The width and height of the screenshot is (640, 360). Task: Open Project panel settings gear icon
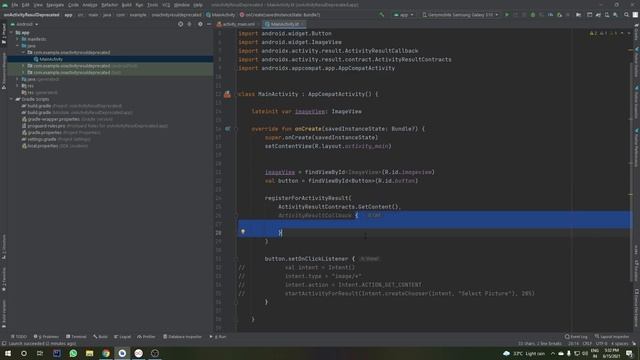(200, 24)
